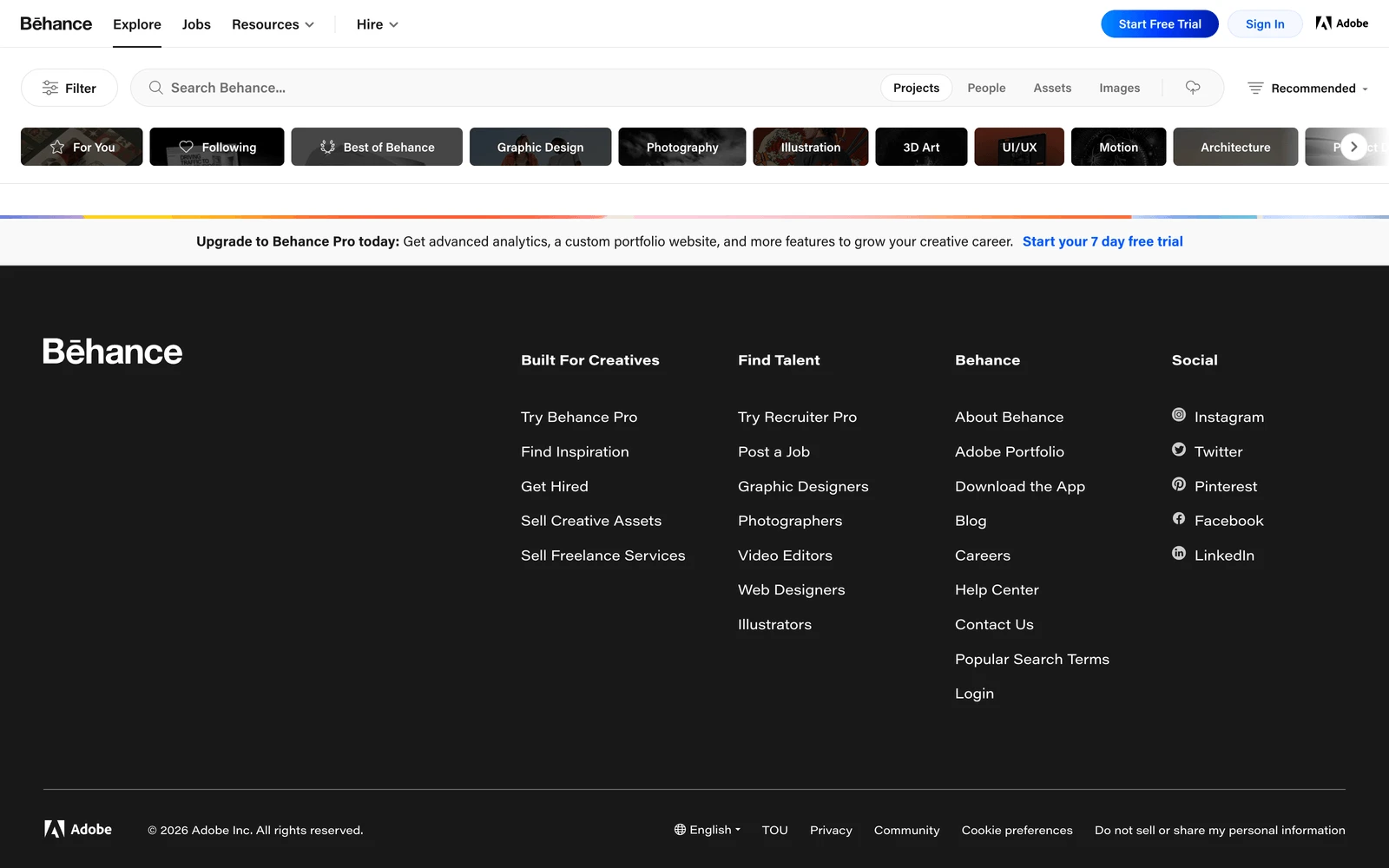
Task: Click the Facebook icon in footer
Action: (1178, 518)
